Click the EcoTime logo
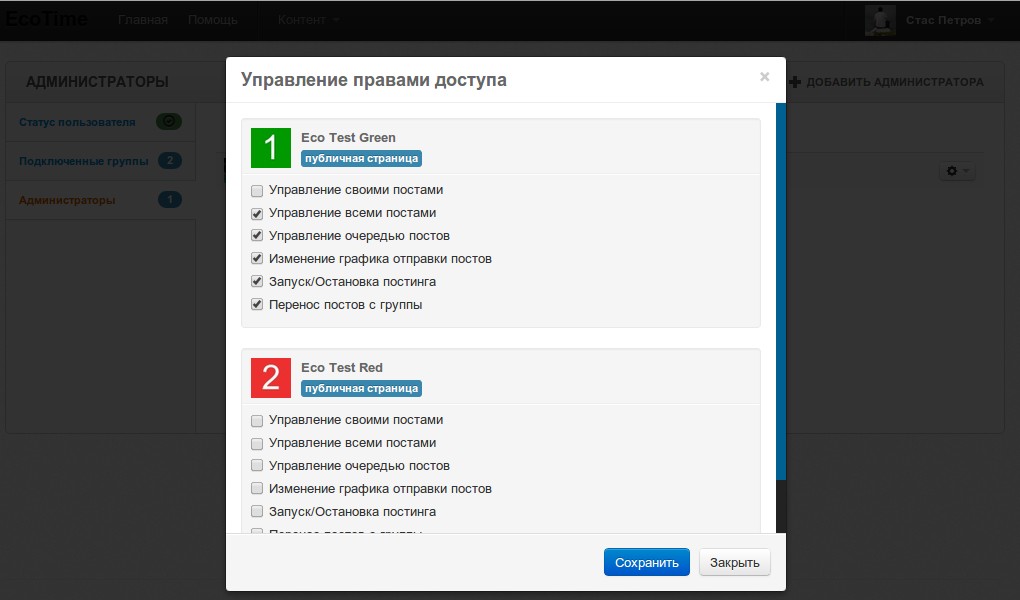 coord(46,19)
